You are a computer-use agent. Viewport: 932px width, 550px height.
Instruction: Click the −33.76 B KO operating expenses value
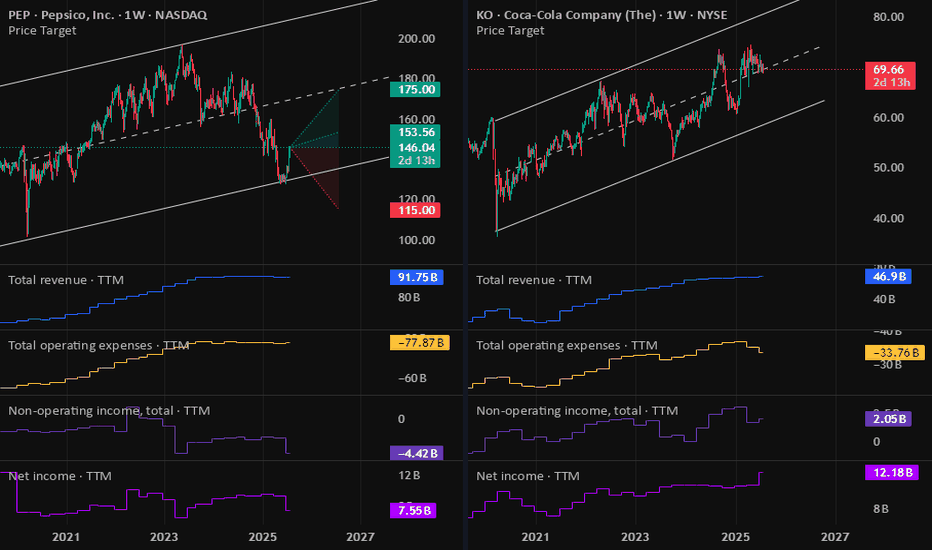(895, 353)
